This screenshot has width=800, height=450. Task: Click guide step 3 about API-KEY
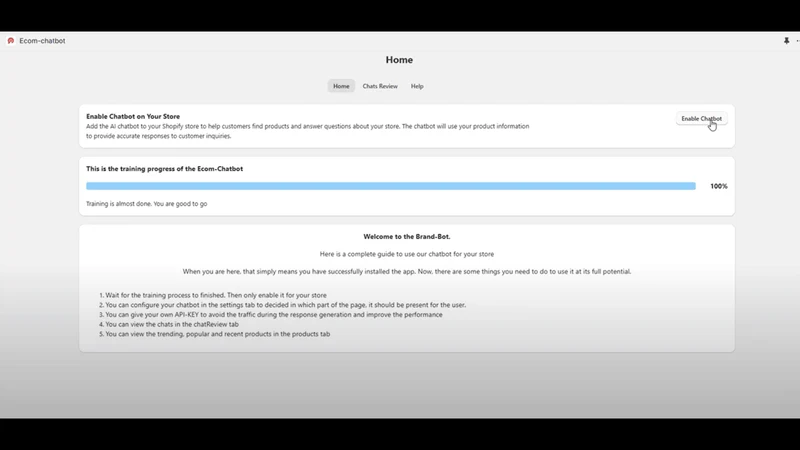click(x=270, y=315)
